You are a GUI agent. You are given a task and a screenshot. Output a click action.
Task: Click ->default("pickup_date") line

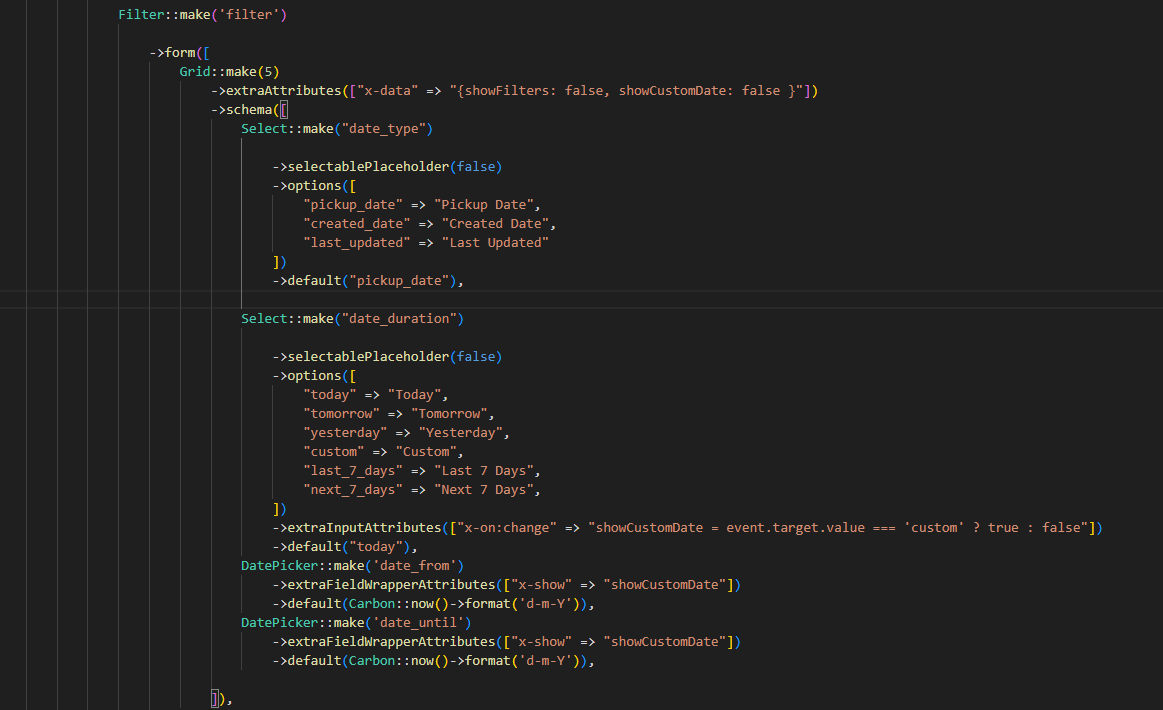368,280
